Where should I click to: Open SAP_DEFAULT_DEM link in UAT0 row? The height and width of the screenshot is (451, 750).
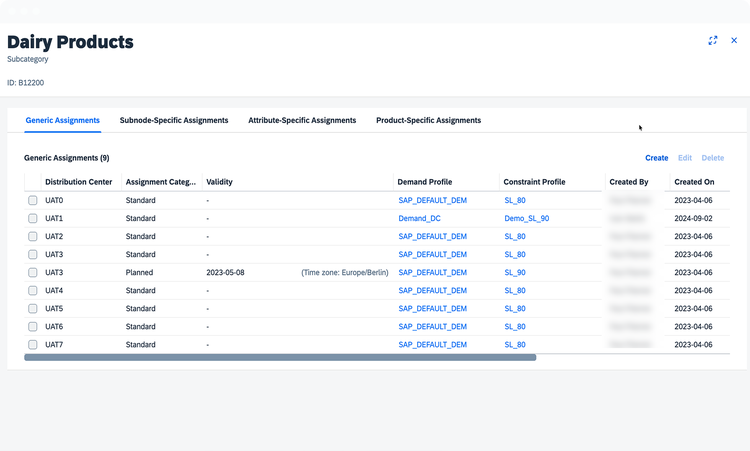pyautogui.click(x=432, y=200)
